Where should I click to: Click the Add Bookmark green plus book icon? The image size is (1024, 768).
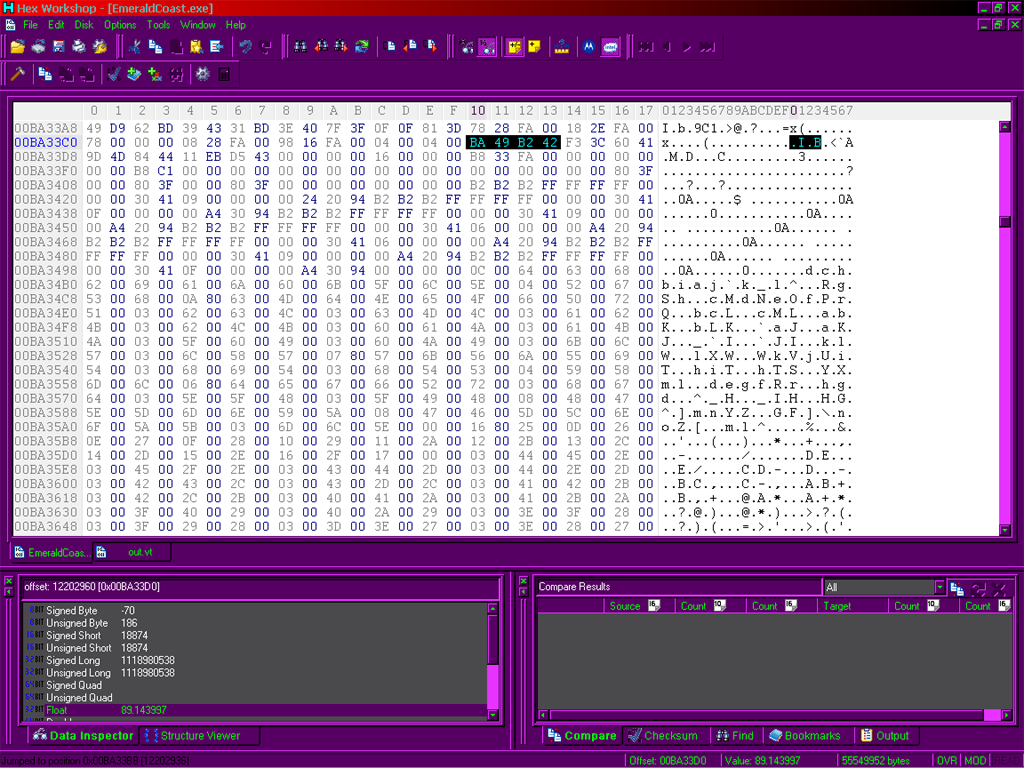pos(134,74)
